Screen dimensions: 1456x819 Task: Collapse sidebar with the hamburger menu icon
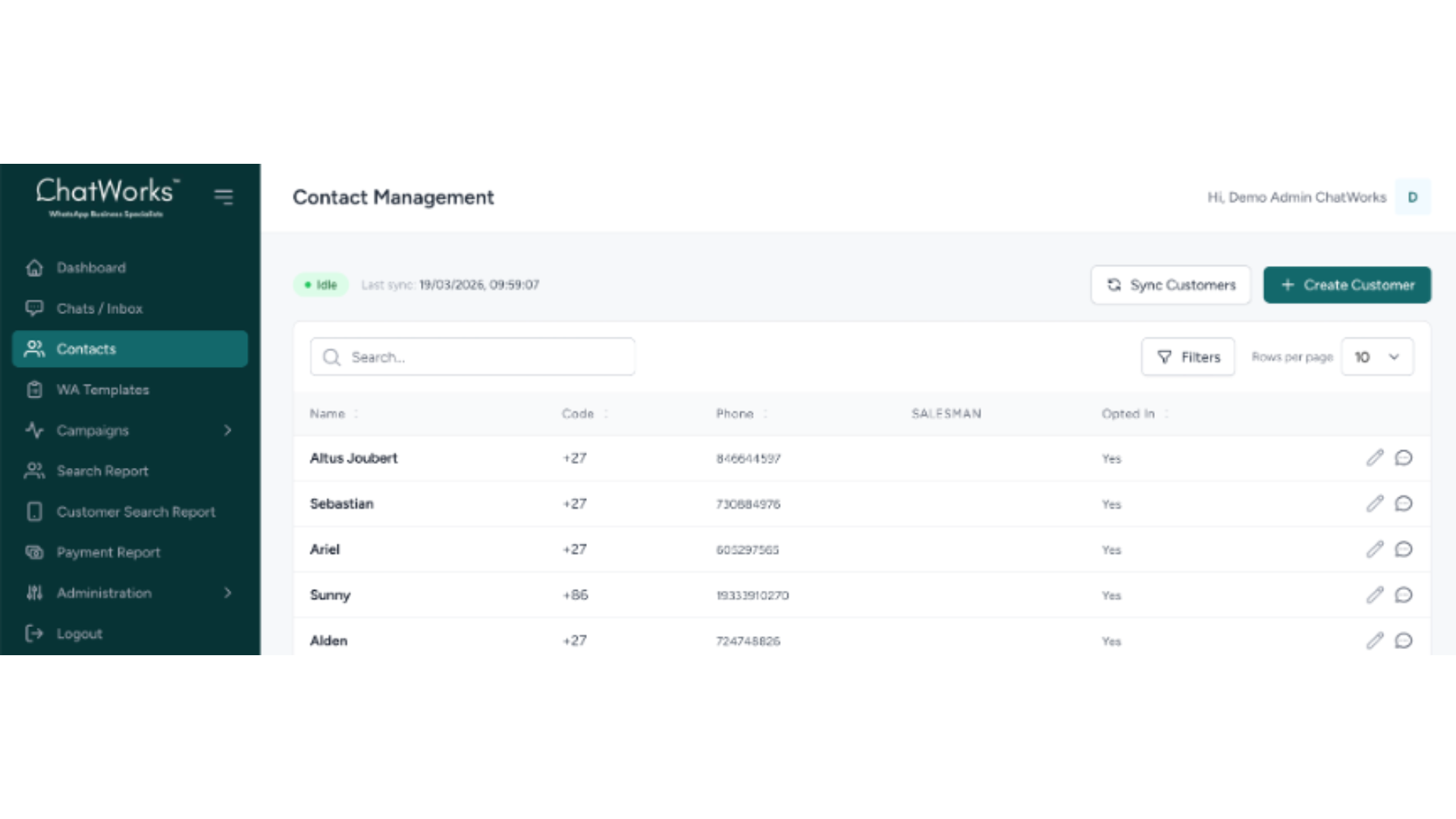pyautogui.click(x=224, y=197)
